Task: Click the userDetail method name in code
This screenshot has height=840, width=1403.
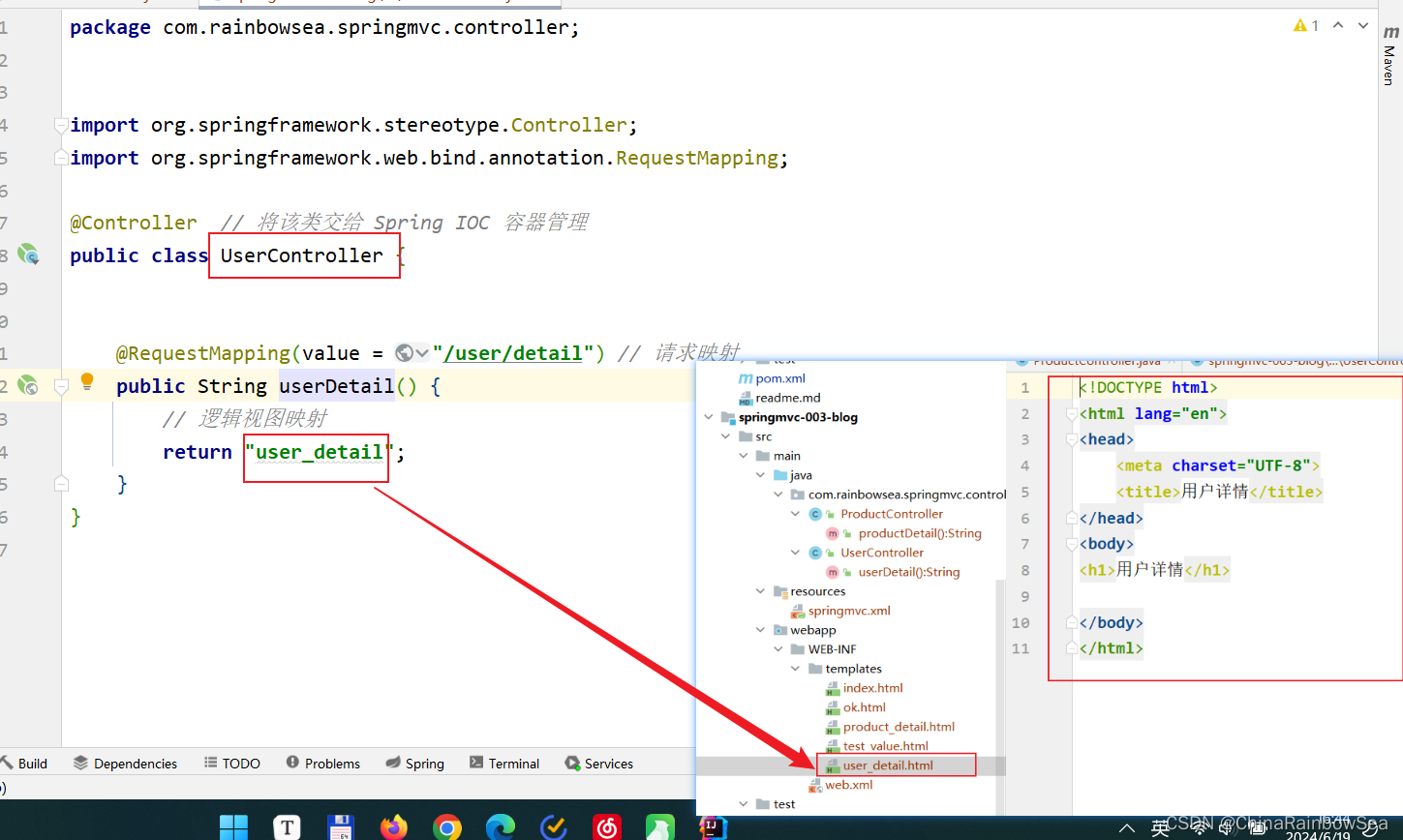Action: [x=337, y=386]
